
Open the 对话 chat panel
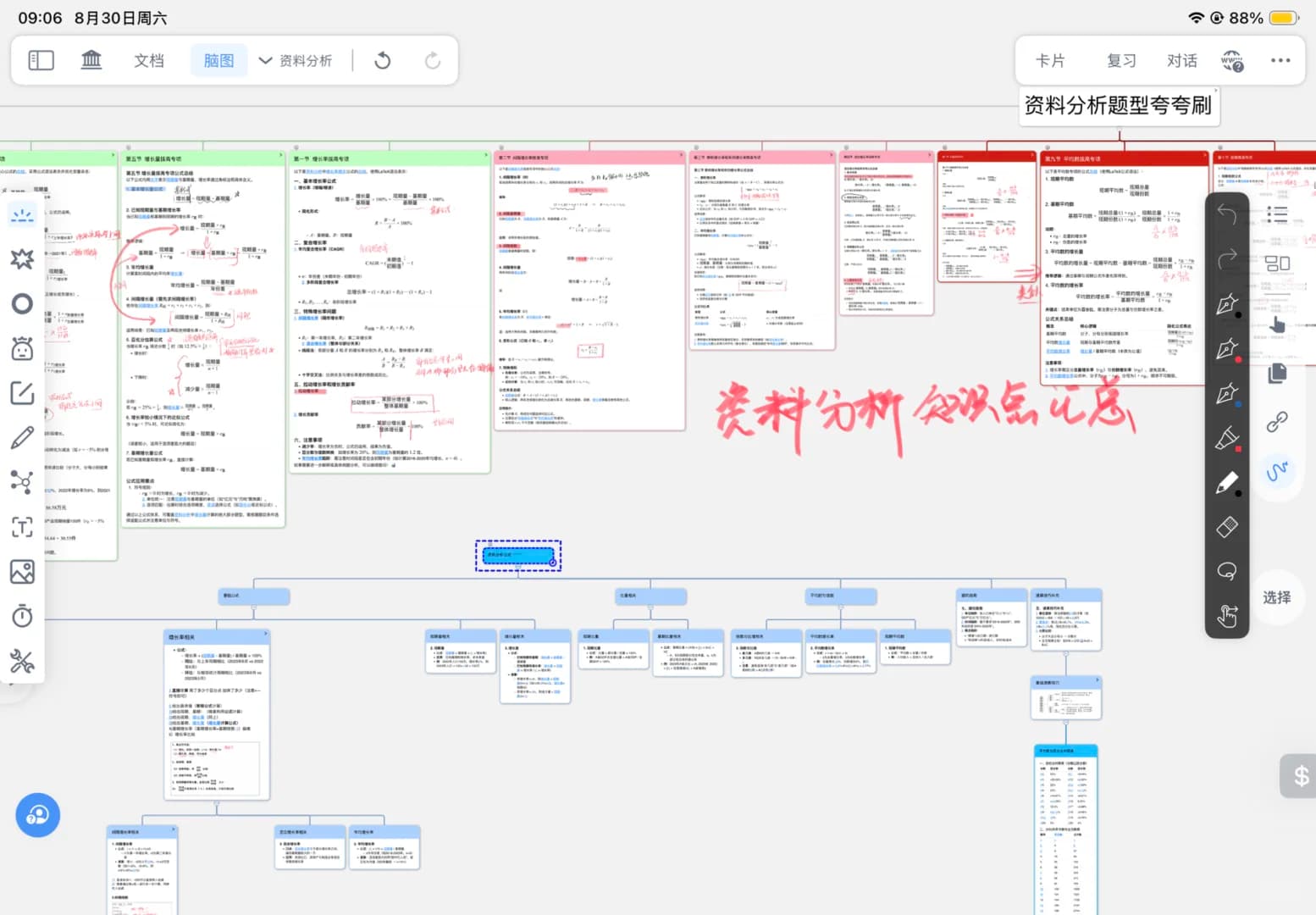pyautogui.click(x=1181, y=60)
